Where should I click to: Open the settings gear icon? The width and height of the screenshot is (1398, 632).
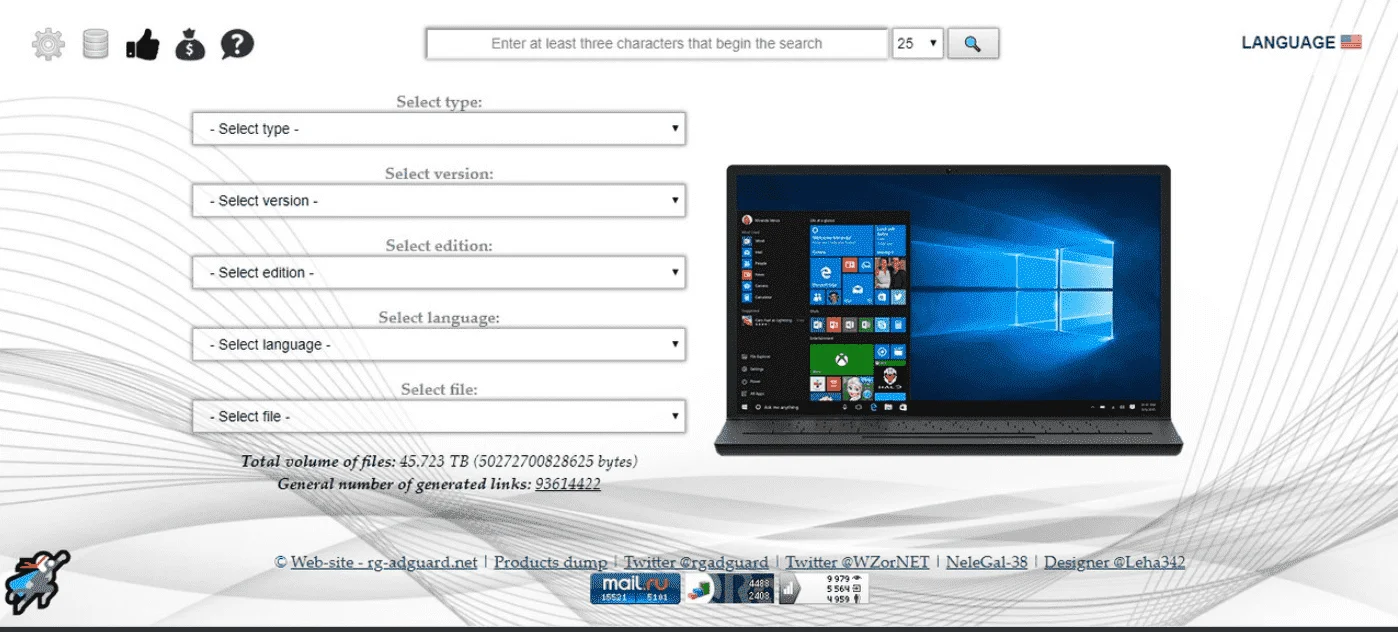tap(48, 44)
